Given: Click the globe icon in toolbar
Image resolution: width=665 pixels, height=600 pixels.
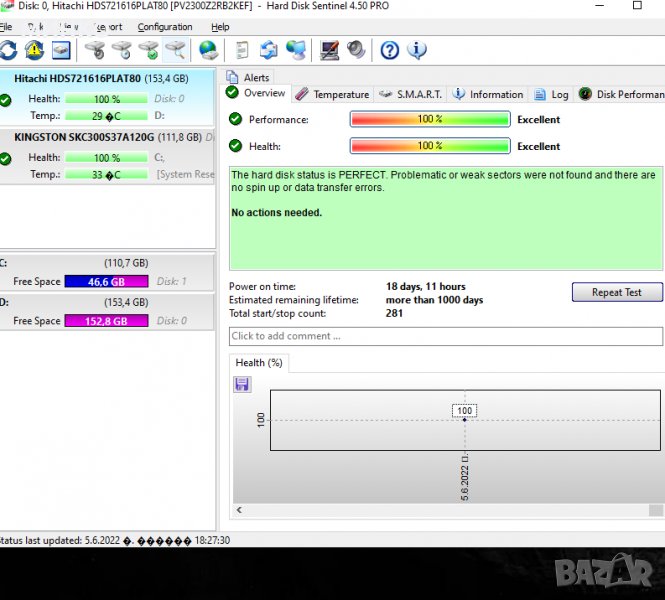Looking at the screenshot, I should pyautogui.click(x=208, y=50).
